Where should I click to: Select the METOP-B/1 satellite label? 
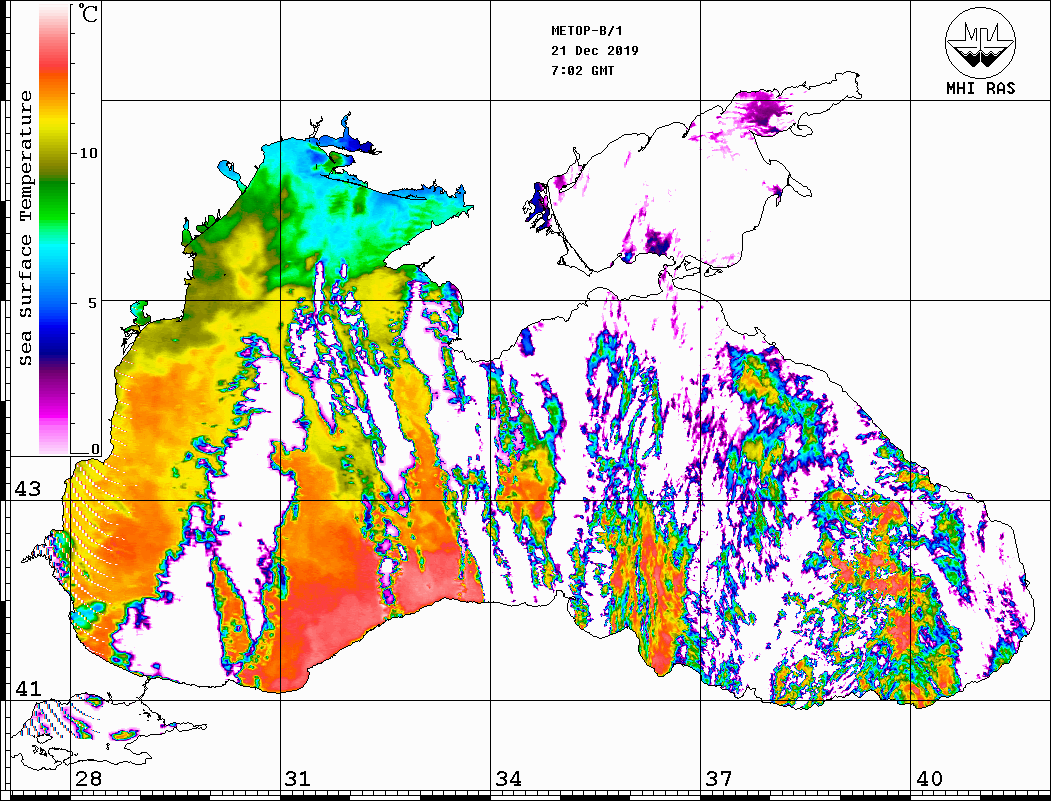tap(587, 31)
